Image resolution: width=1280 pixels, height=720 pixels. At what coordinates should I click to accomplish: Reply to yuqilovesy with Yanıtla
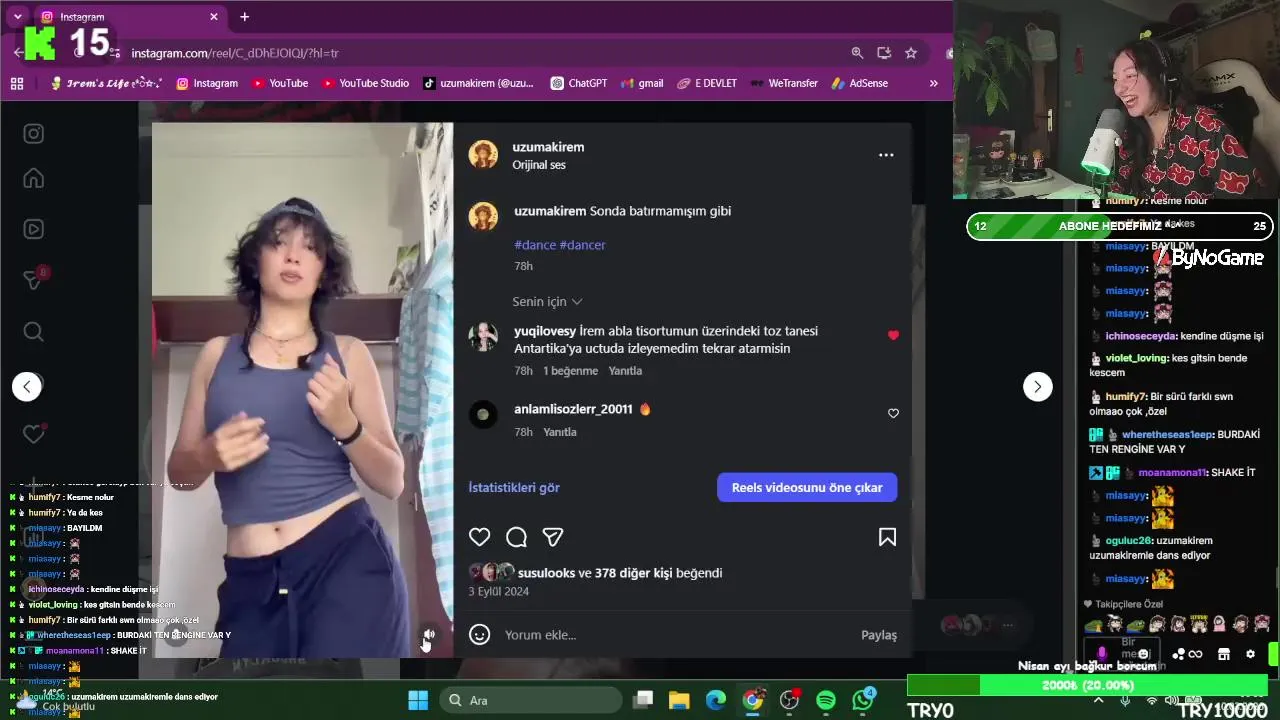click(625, 371)
